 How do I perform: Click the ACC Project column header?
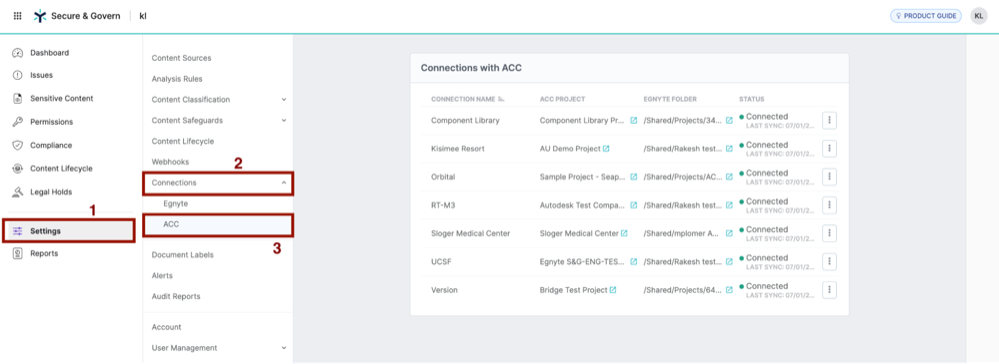[562, 99]
